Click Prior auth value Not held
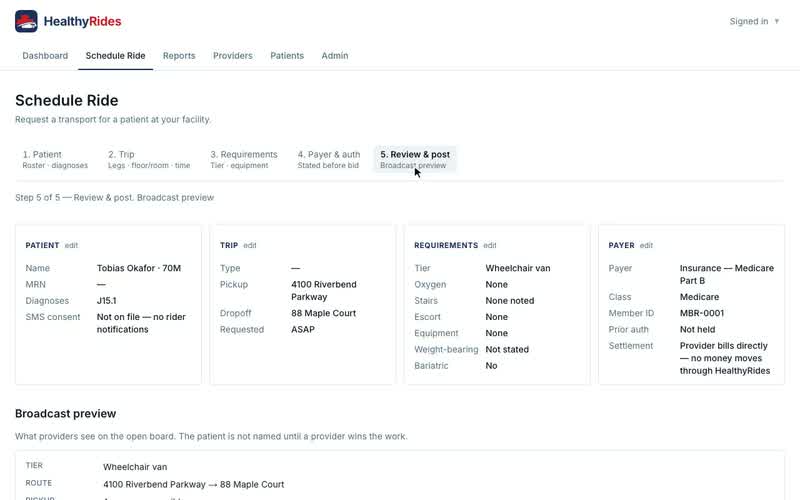 tap(697, 330)
